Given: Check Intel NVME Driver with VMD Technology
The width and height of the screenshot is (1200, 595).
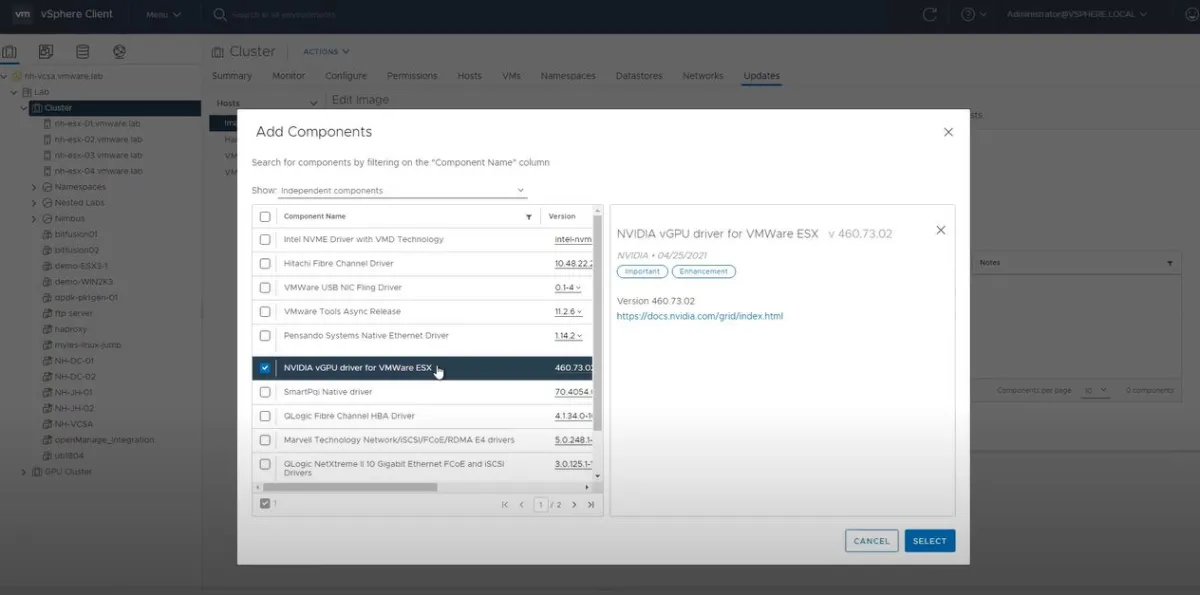Looking at the screenshot, I should click(x=265, y=239).
